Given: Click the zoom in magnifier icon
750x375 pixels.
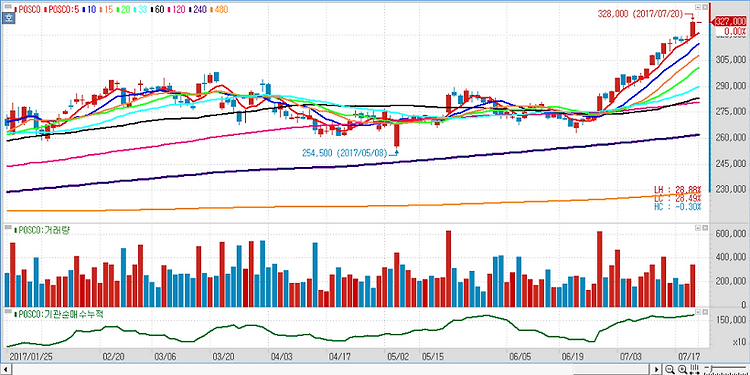Looking at the screenshot, I should click(683, 369).
